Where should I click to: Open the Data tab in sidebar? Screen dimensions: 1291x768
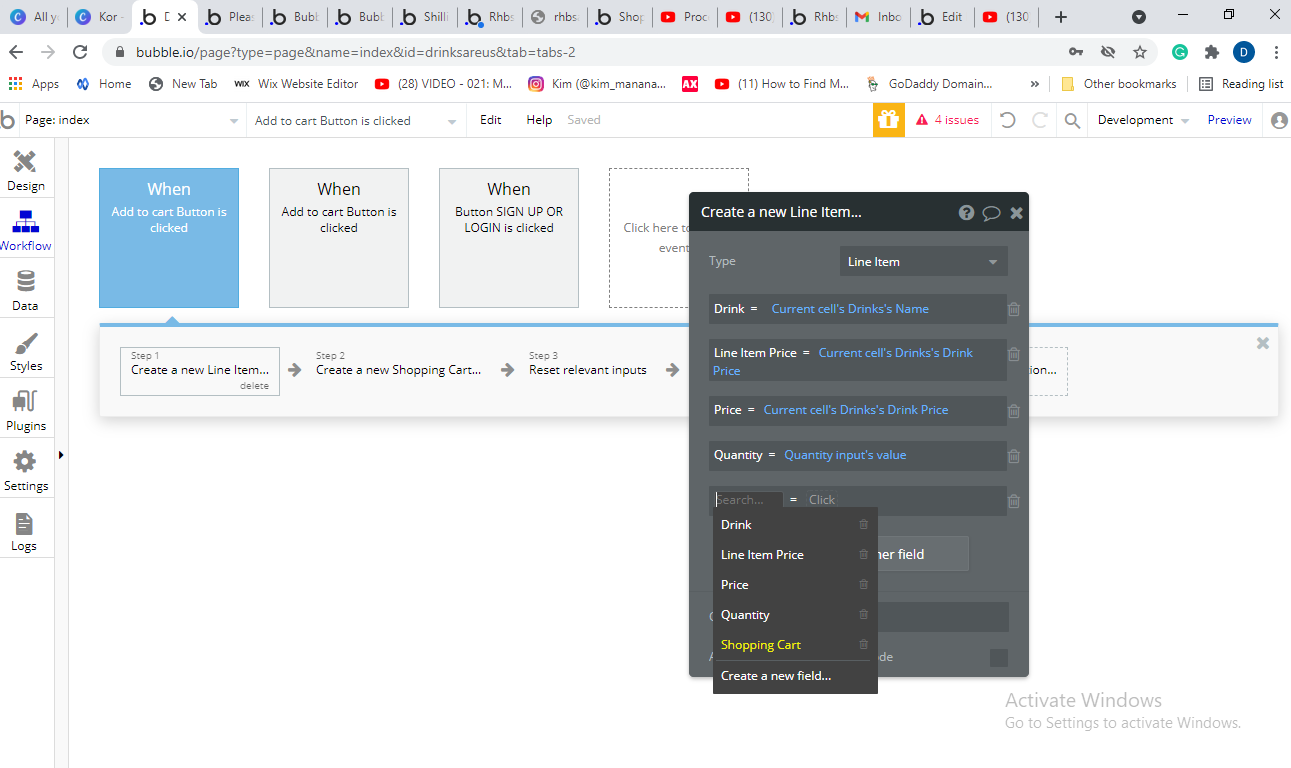(26, 290)
